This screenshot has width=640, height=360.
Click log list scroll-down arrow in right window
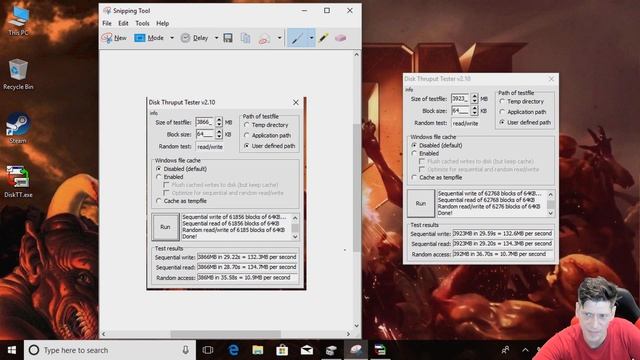[551, 213]
